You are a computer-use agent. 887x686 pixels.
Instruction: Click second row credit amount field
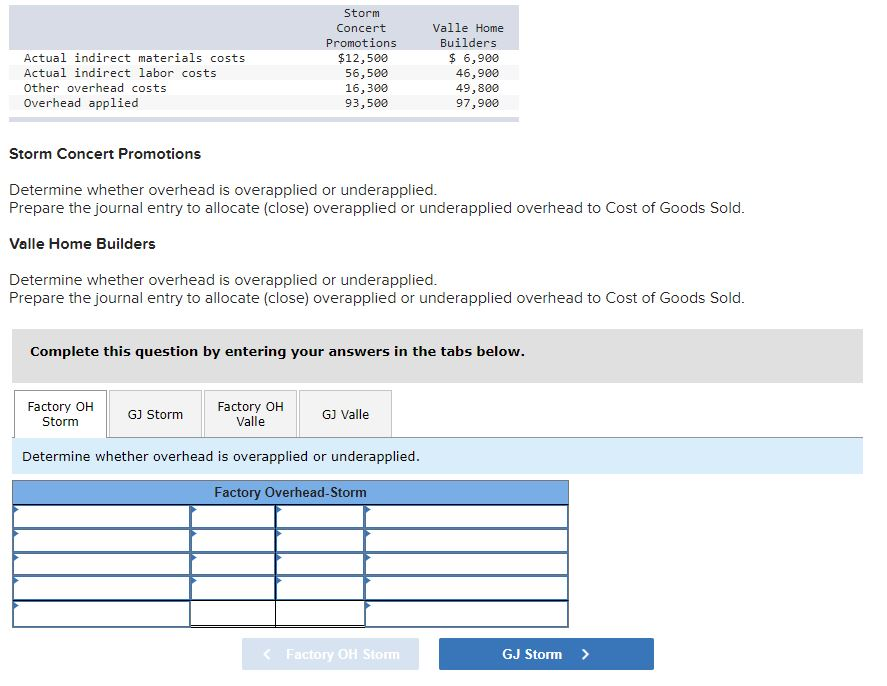pos(320,540)
